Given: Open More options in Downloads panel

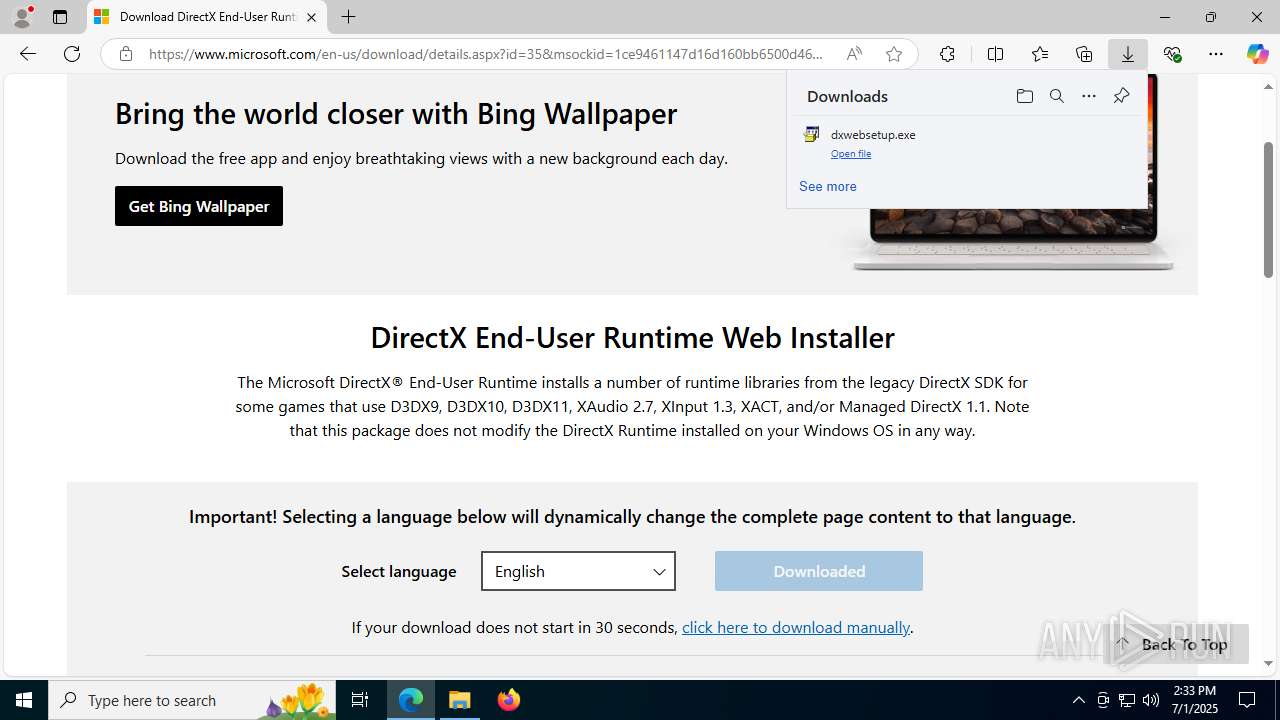Looking at the screenshot, I should pyautogui.click(x=1088, y=96).
